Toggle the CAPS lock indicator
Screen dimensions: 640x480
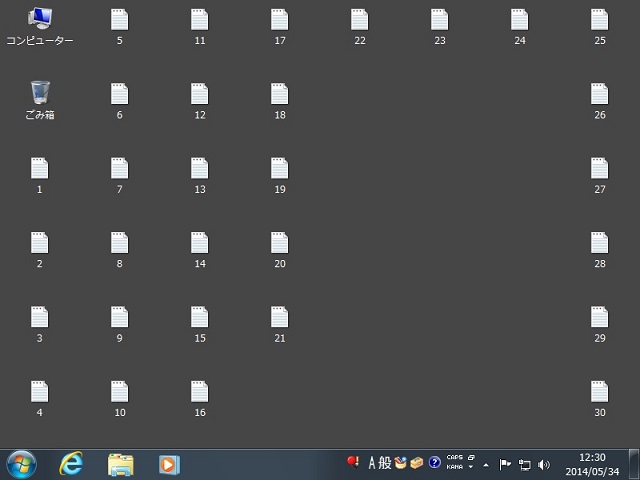click(x=454, y=458)
